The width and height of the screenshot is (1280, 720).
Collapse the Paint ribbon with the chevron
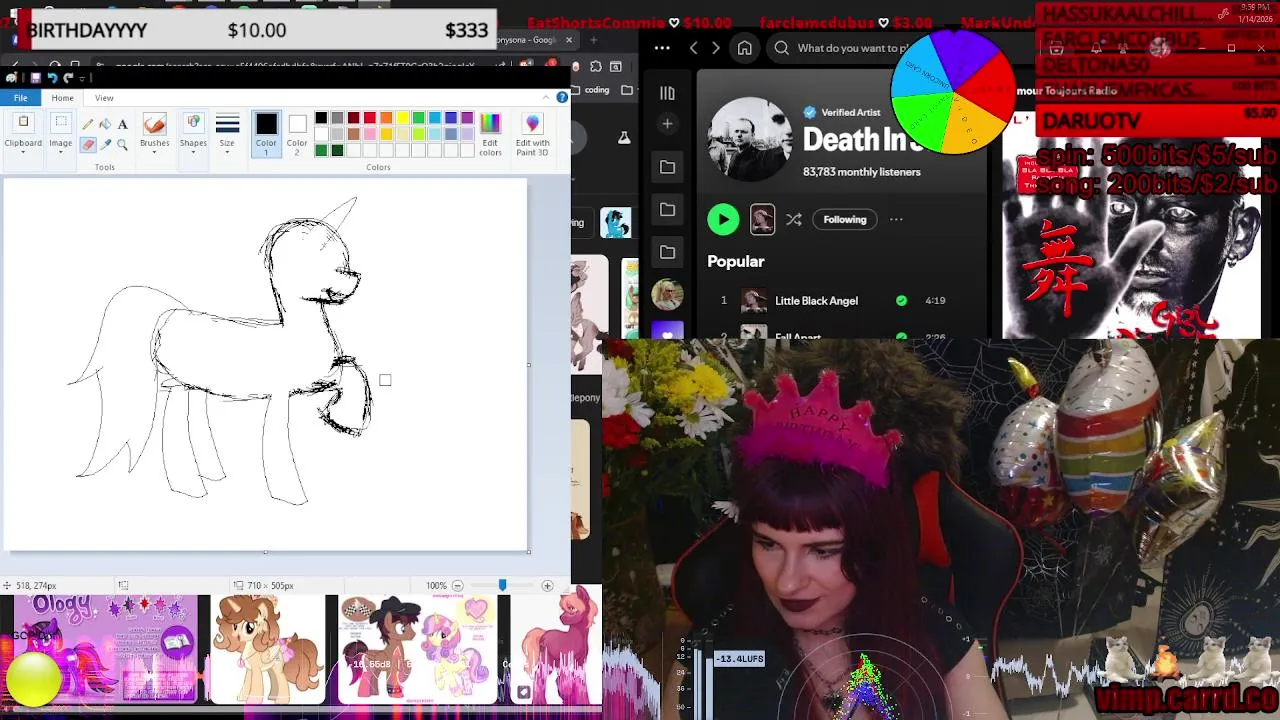(x=547, y=97)
